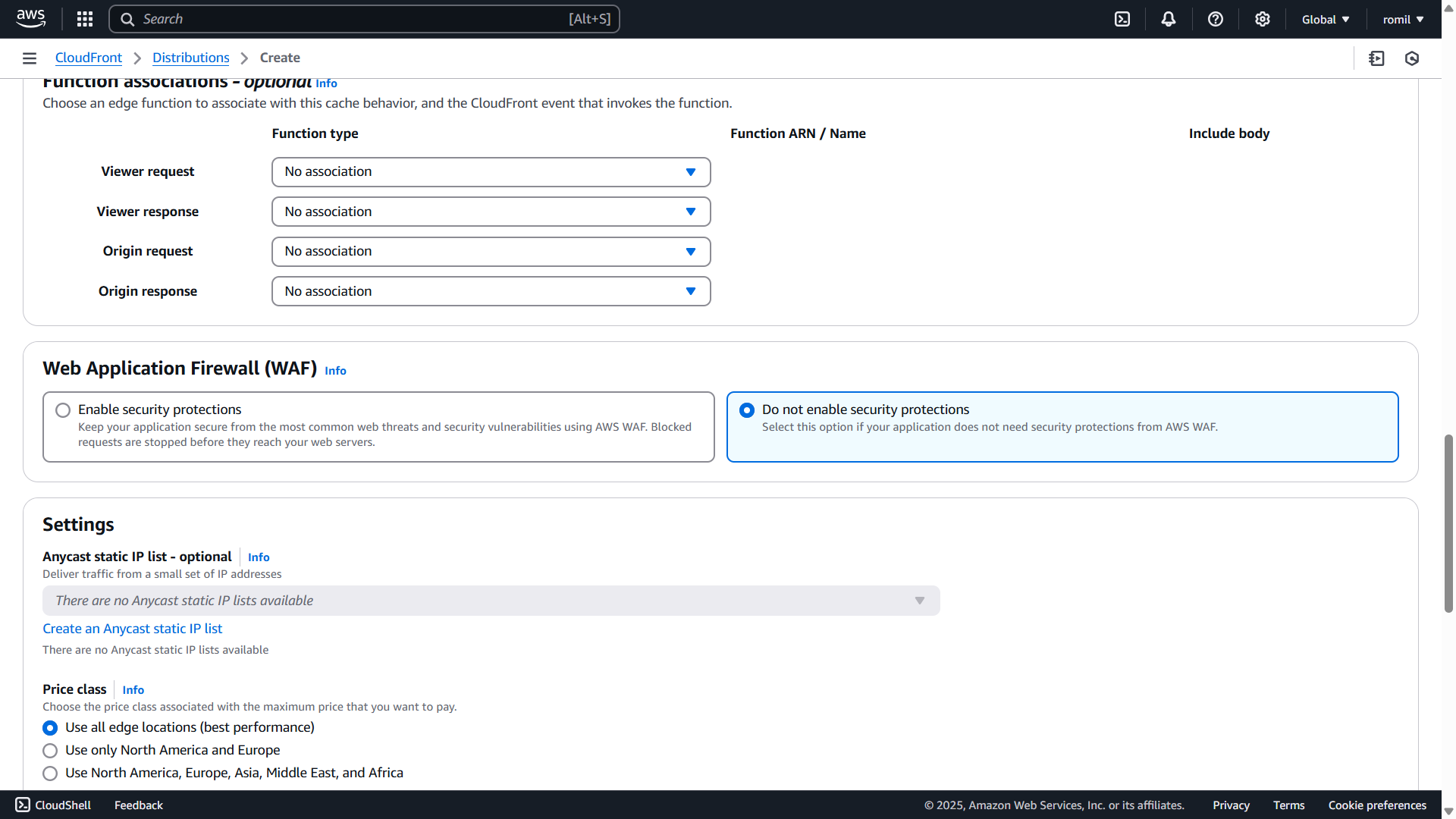This screenshot has width=1456, height=819.
Task: Click the 'Function ARN / Name' column header
Action: (x=798, y=133)
